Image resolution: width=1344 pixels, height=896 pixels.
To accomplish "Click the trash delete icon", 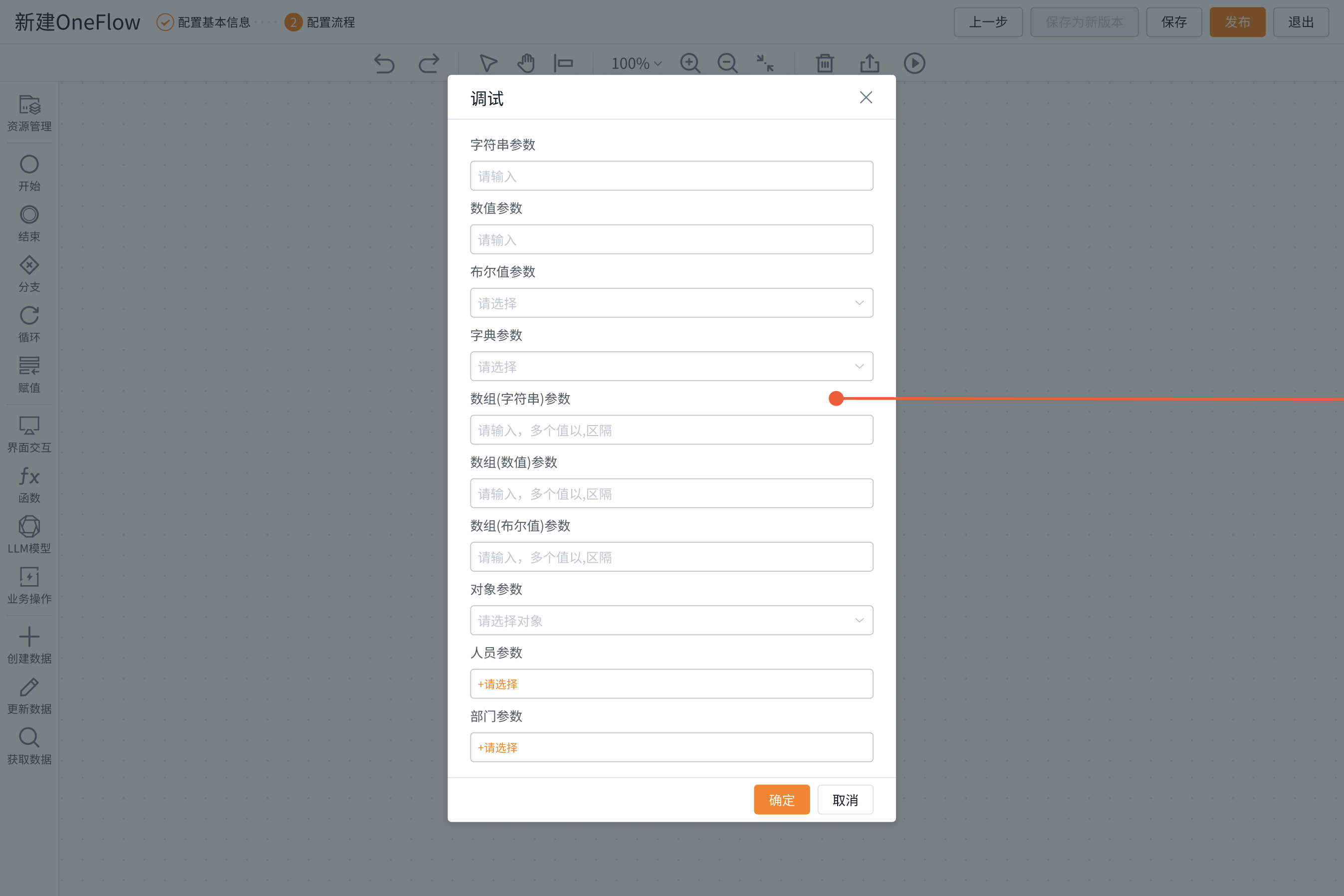I will coord(825,63).
